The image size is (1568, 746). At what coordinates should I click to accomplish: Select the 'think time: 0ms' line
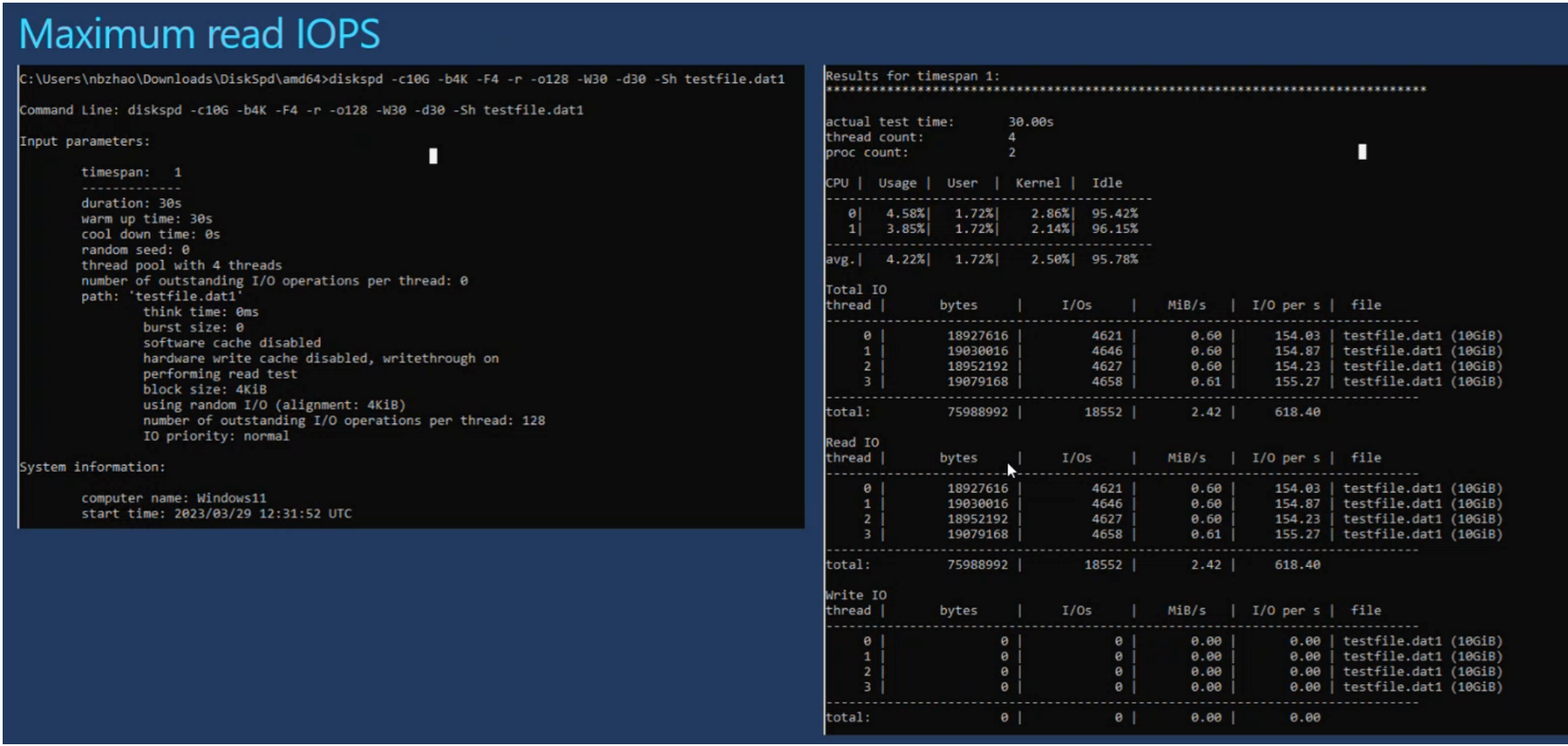[x=201, y=312]
